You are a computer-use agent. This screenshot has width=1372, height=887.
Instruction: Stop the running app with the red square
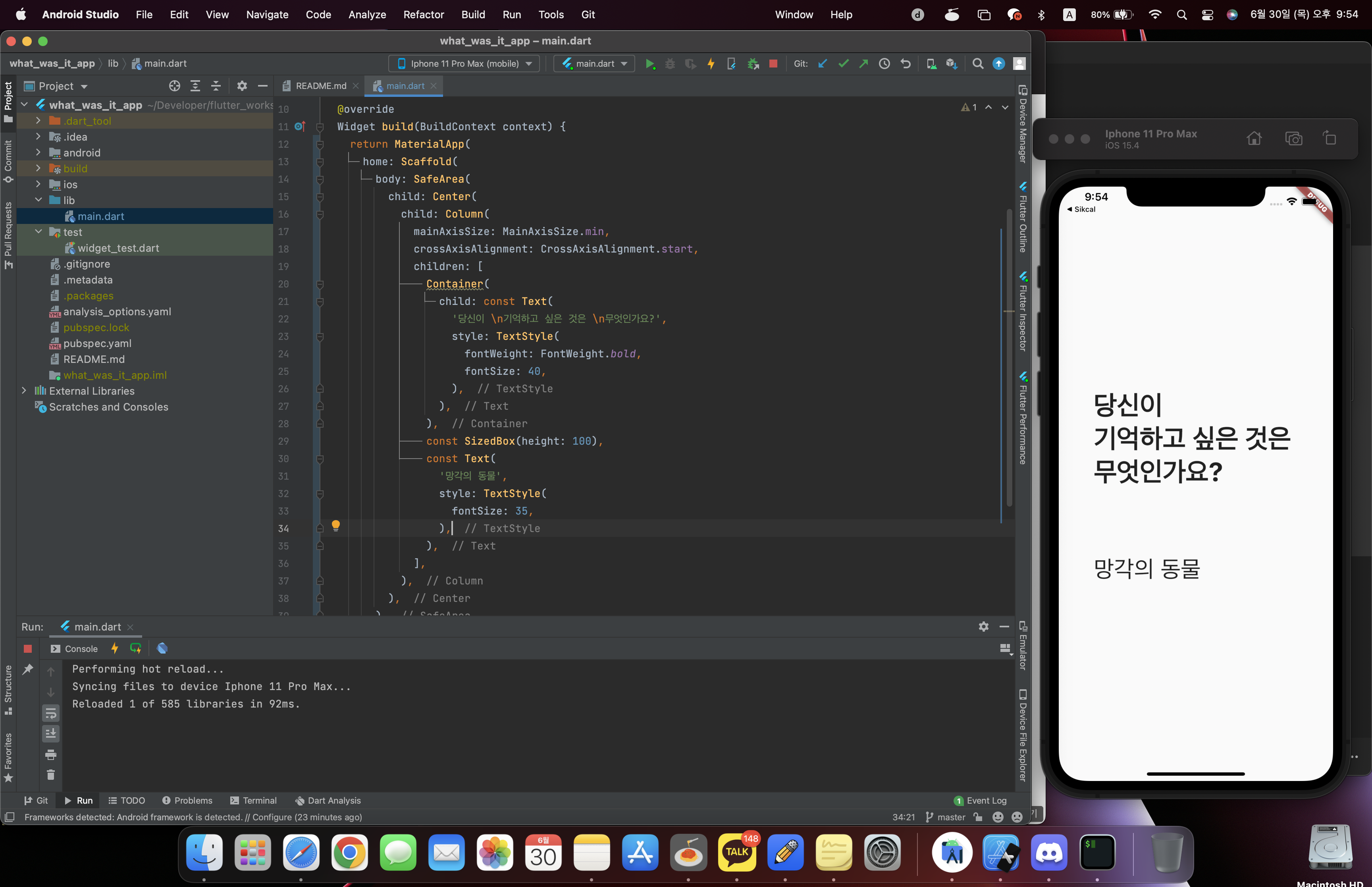coord(773,64)
